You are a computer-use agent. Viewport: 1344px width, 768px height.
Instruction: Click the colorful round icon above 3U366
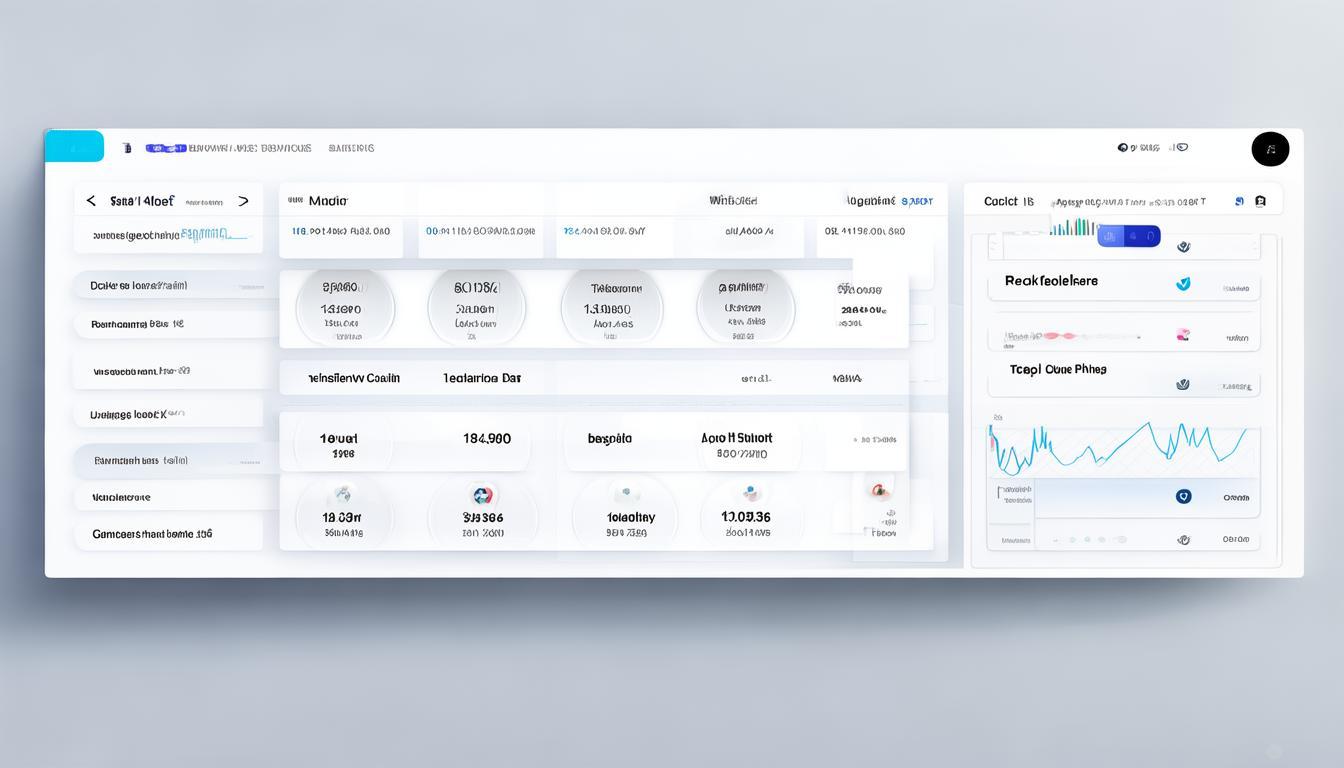pos(482,495)
